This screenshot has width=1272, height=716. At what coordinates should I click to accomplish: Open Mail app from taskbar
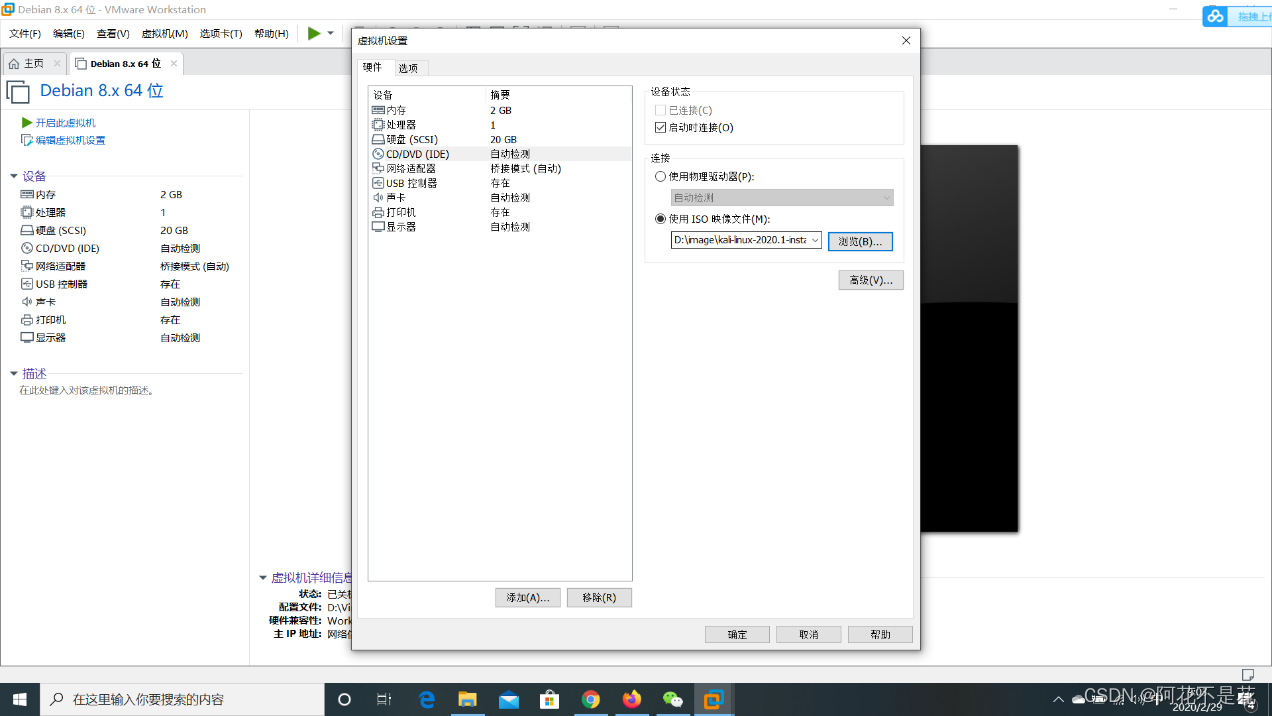[509, 699]
